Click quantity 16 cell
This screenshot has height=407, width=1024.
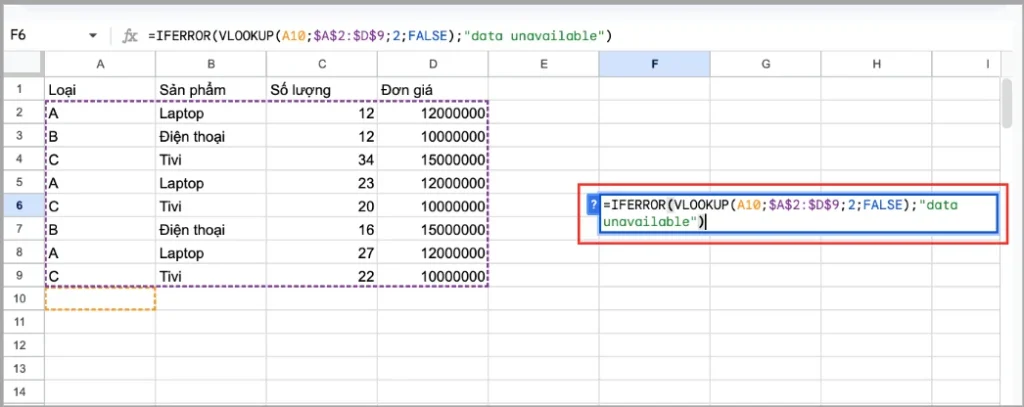coord(322,229)
